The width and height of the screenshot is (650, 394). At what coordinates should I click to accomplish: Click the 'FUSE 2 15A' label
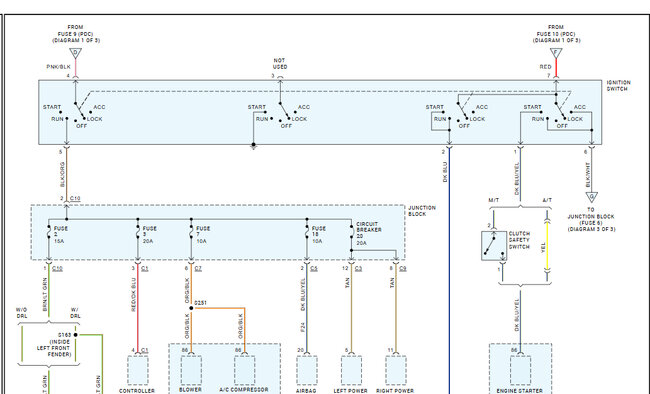tap(61, 235)
